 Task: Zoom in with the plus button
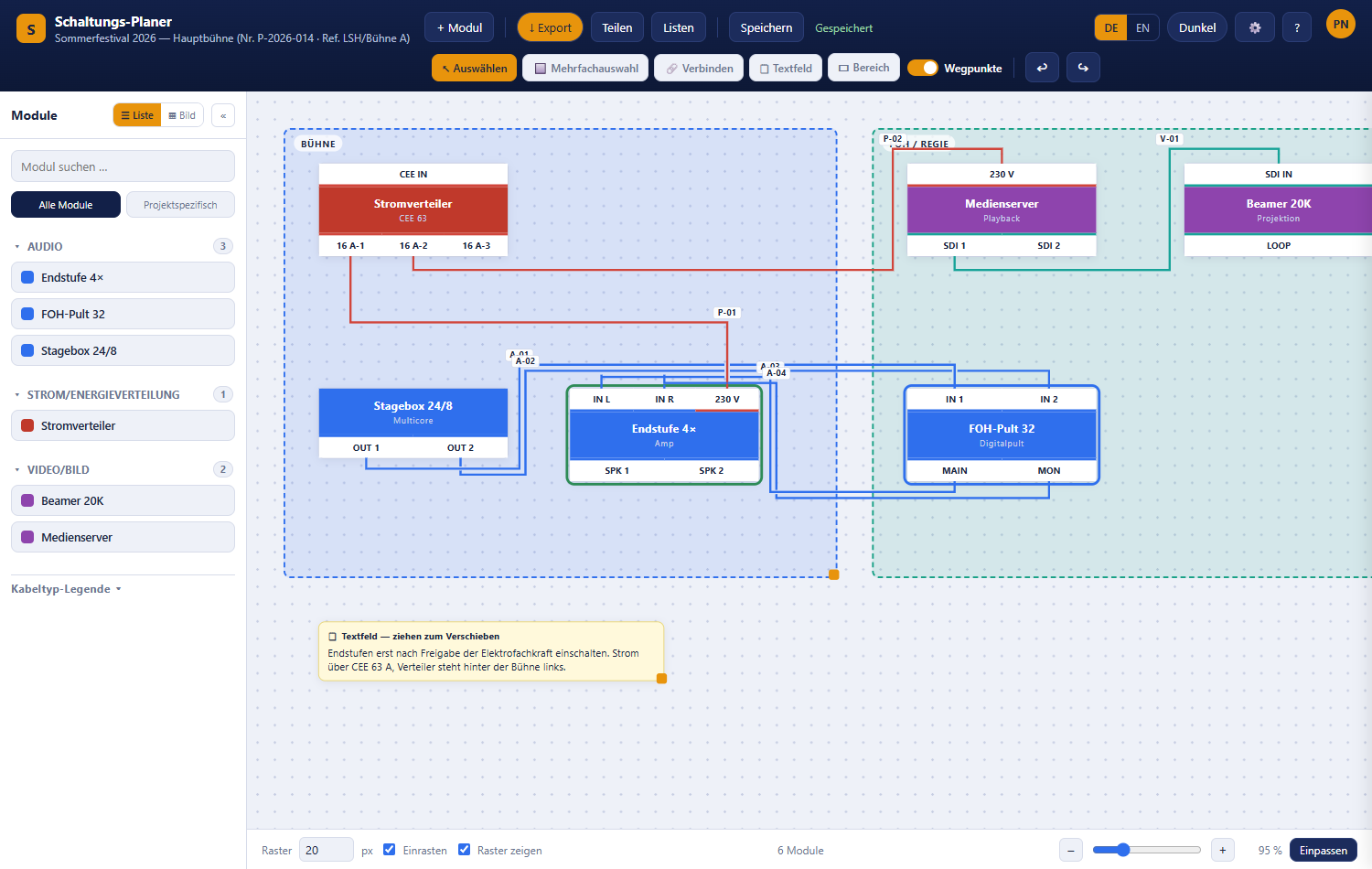point(1223,850)
